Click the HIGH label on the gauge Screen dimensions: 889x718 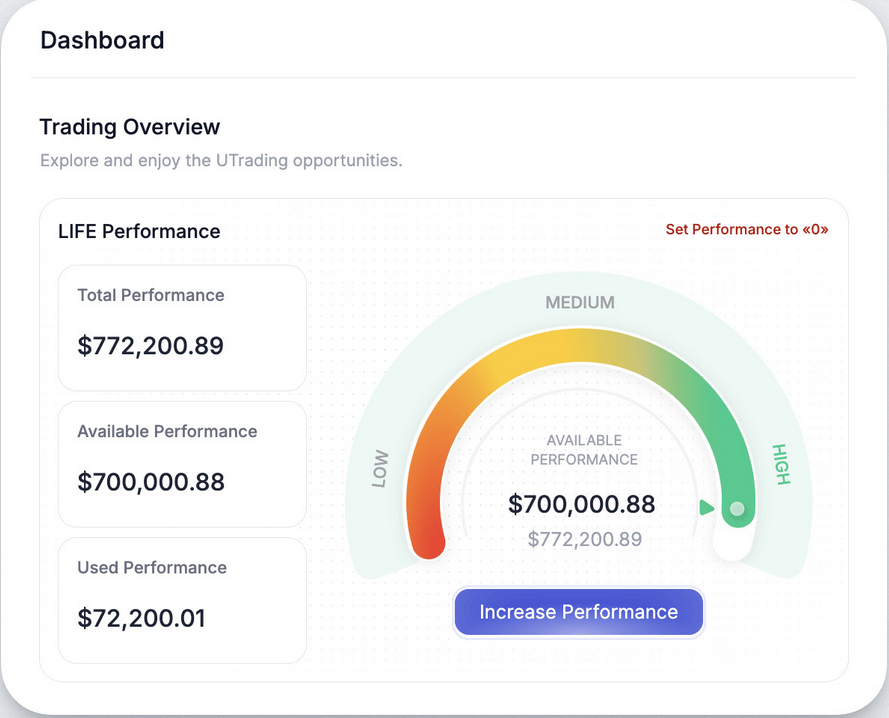coord(781,464)
